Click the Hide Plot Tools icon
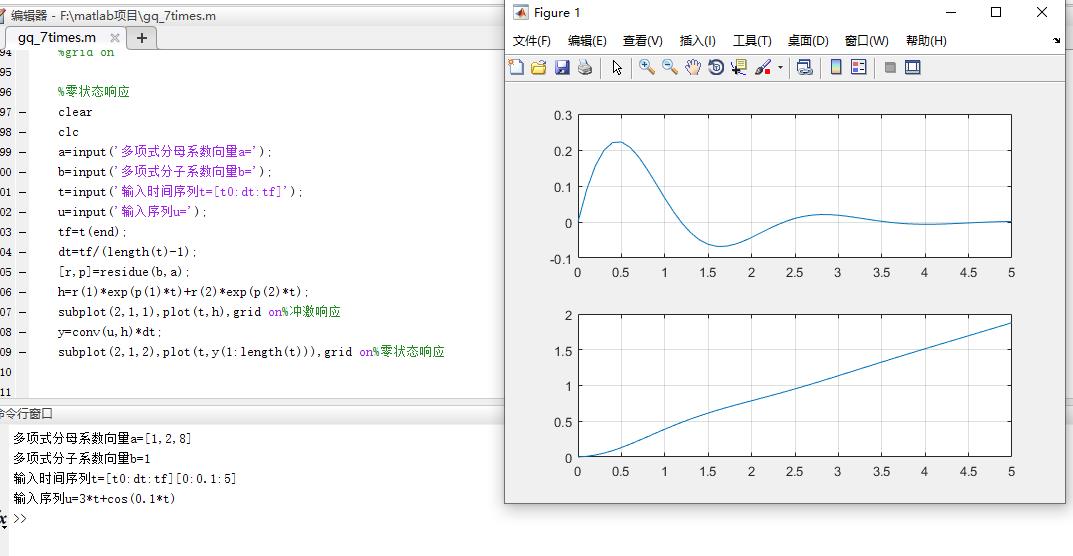 click(x=890, y=68)
